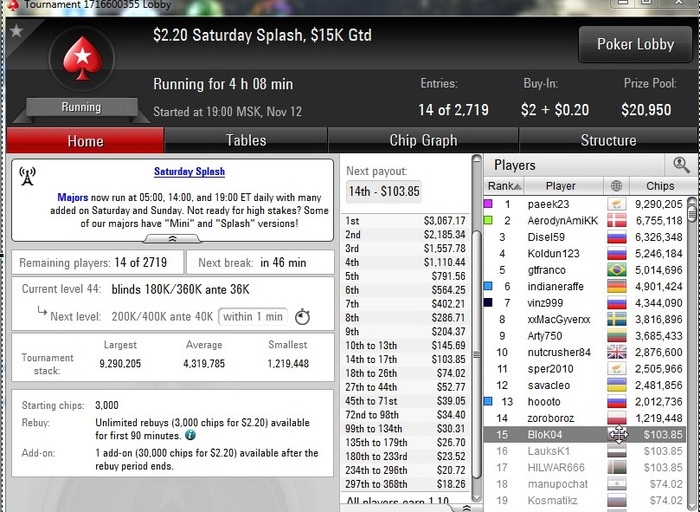Click AerodynAmiKK's green color tag

coord(488,220)
